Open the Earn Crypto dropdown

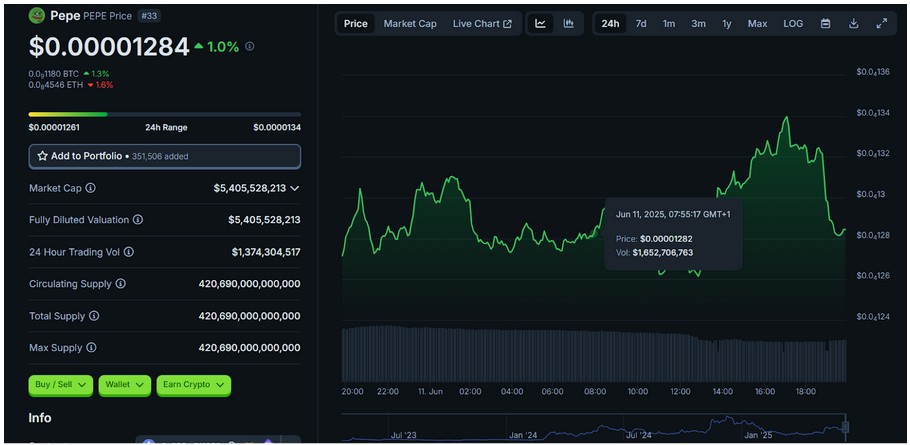(x=194, y=385)
